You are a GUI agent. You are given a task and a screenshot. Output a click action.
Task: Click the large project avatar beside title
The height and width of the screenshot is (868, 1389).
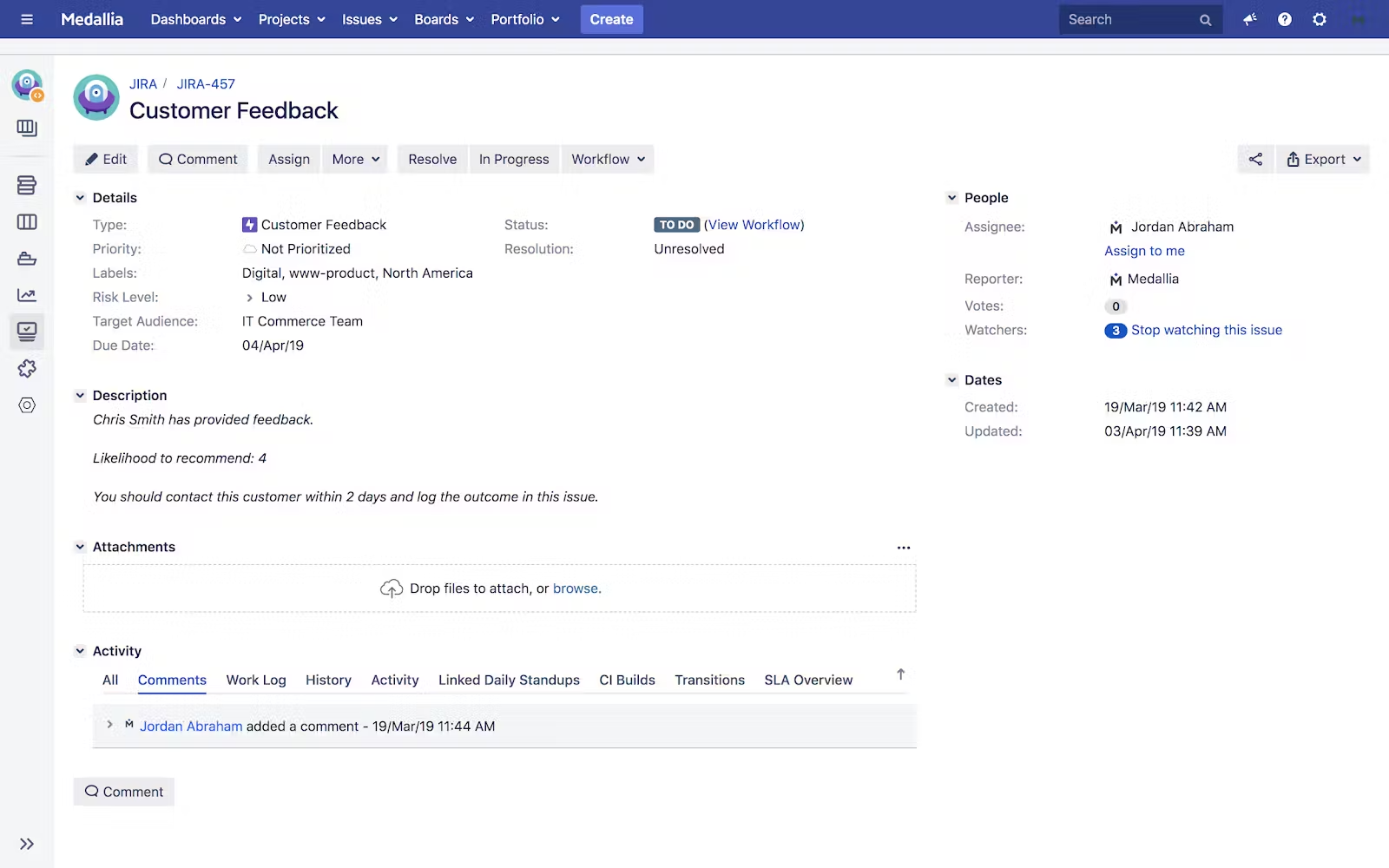tap(96, 96)
